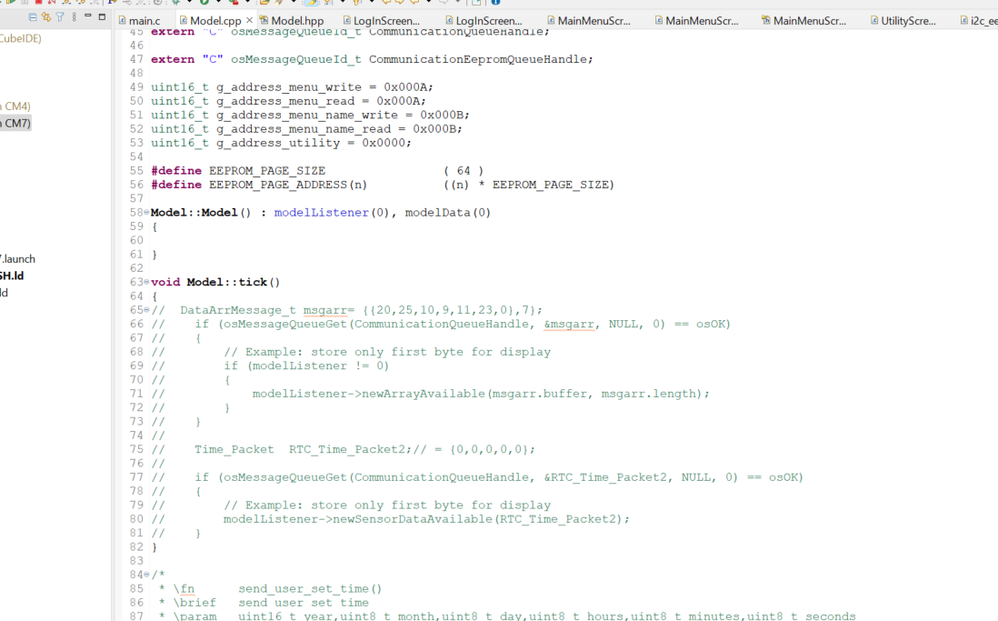
Task: Maximize the Project Explorer panel
Action: tap(102, 17)
